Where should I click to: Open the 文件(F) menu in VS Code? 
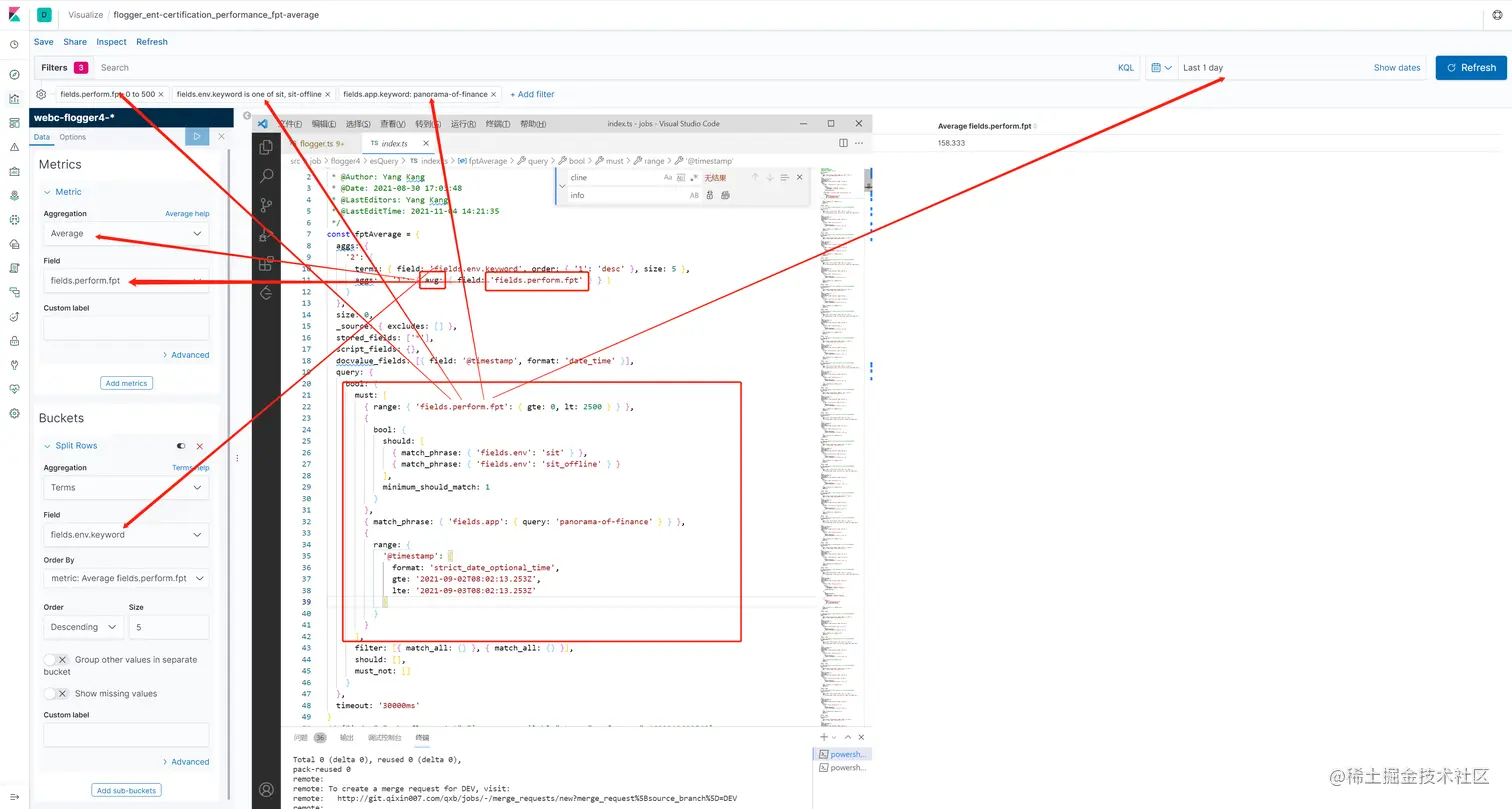coord(290,124)
